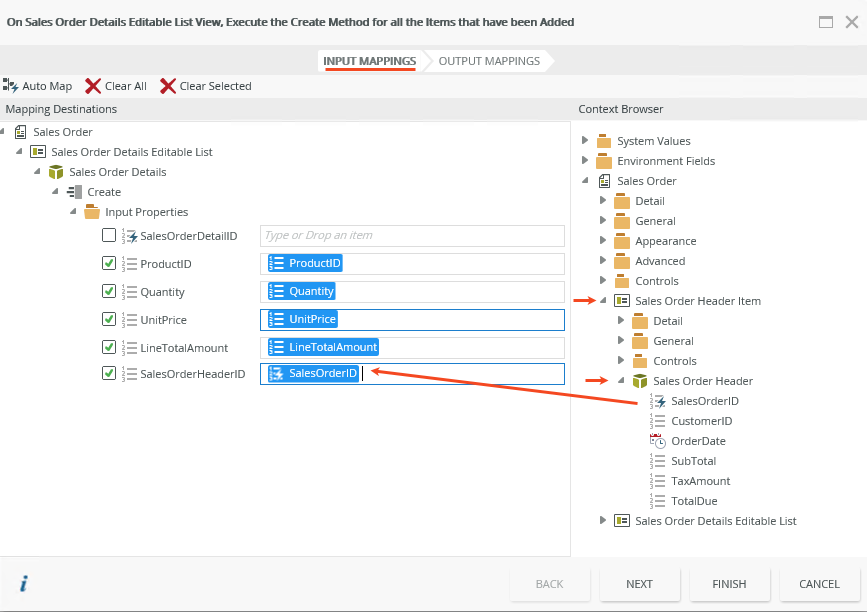The width and height of the screenshot is (867, 612).
Task: Expand the System Values node
Action: 585,141
